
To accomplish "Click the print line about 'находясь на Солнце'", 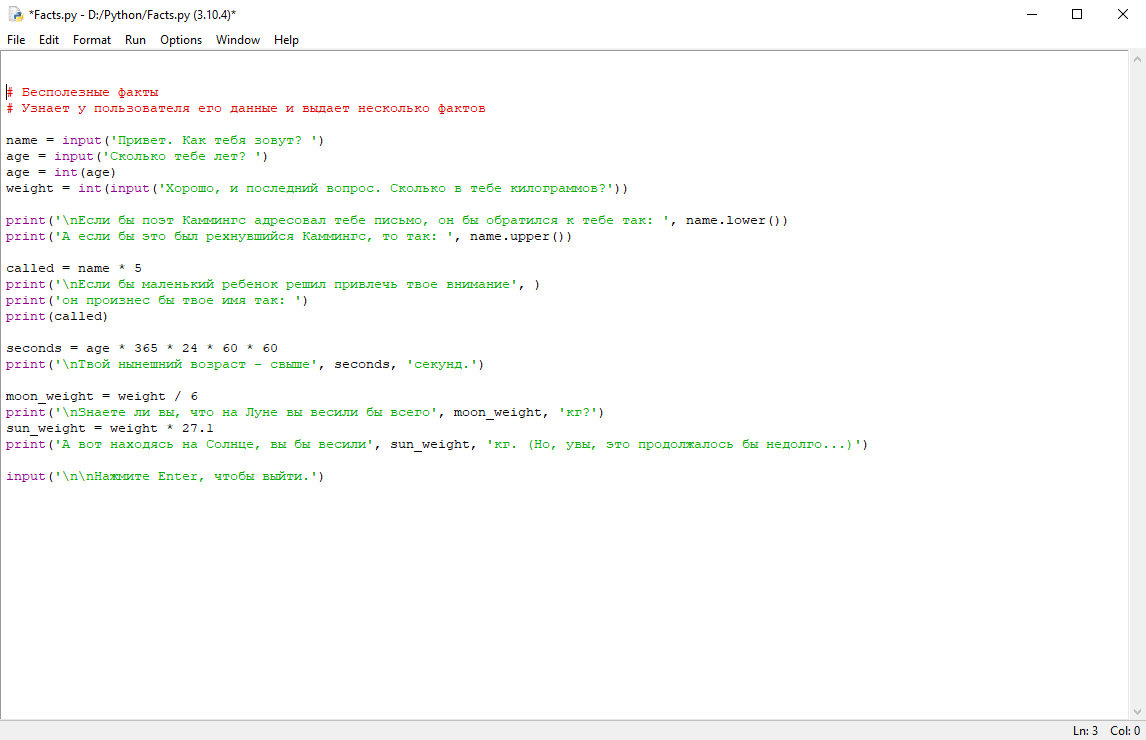I will click(x=437, y=445).
